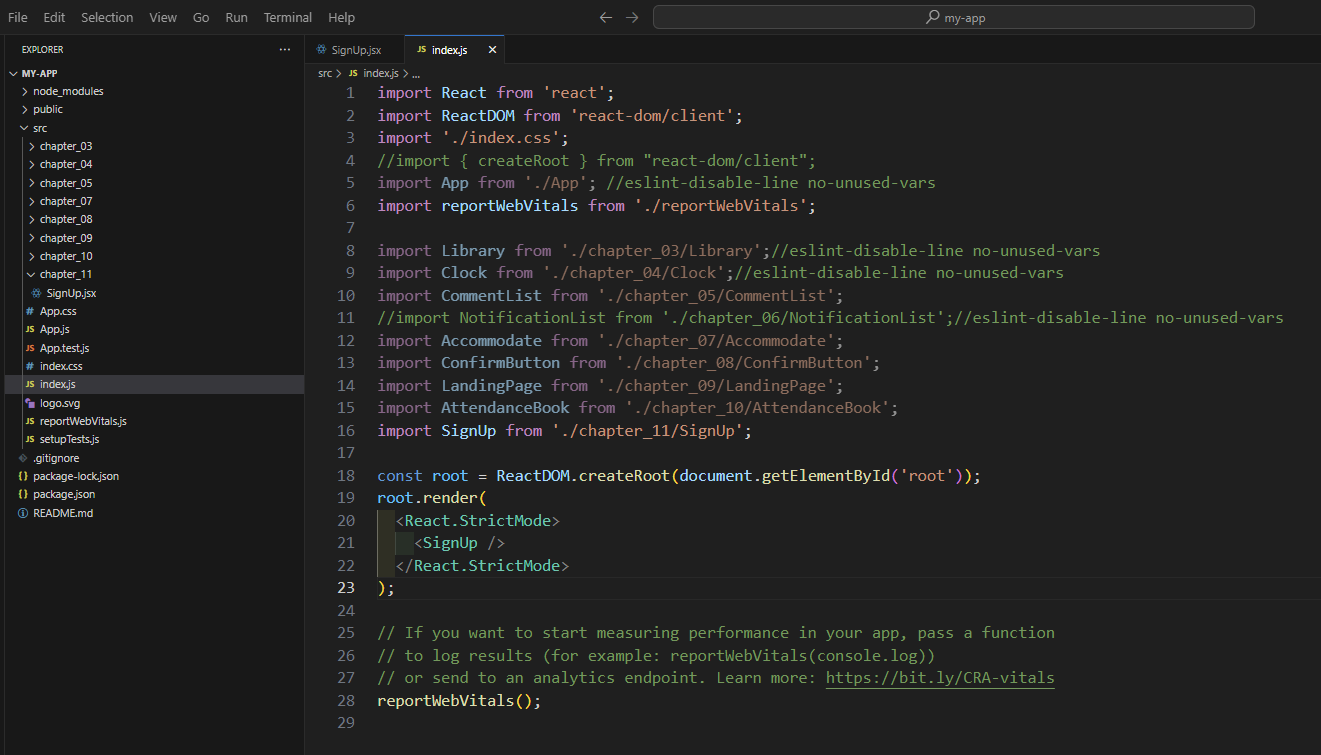Viewport: 1321px width, 755px height.
Task: Open package.json from the explorer
Action: click(x=64, y=494)
